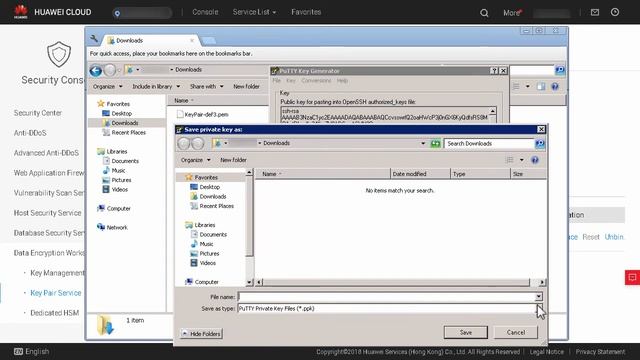Open Conversions menu in PuTTY Key Generator
Screen dimensions: 640x360
point(316,81)
